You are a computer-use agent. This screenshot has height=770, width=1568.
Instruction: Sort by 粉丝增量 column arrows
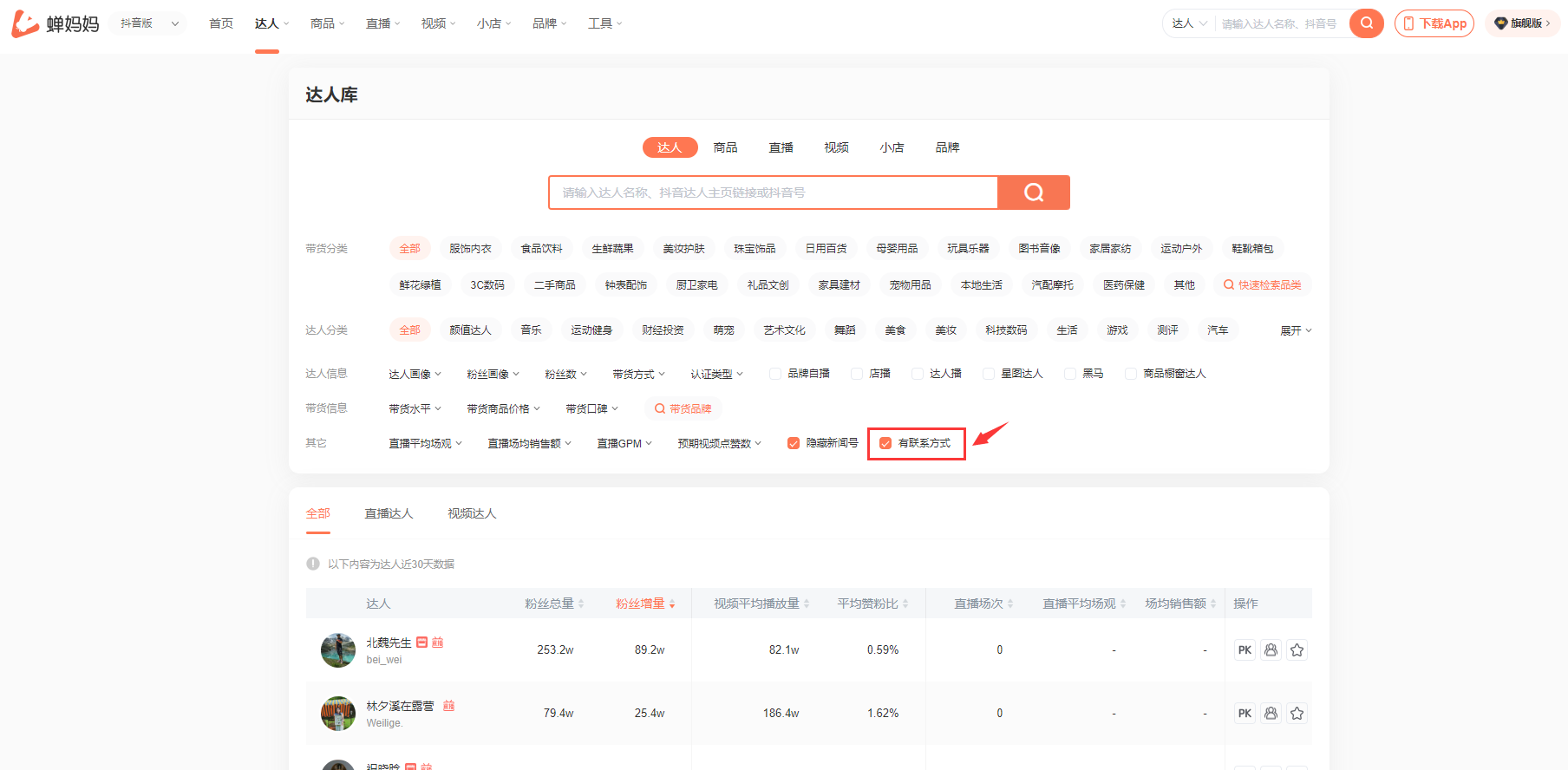pos(672,604)
